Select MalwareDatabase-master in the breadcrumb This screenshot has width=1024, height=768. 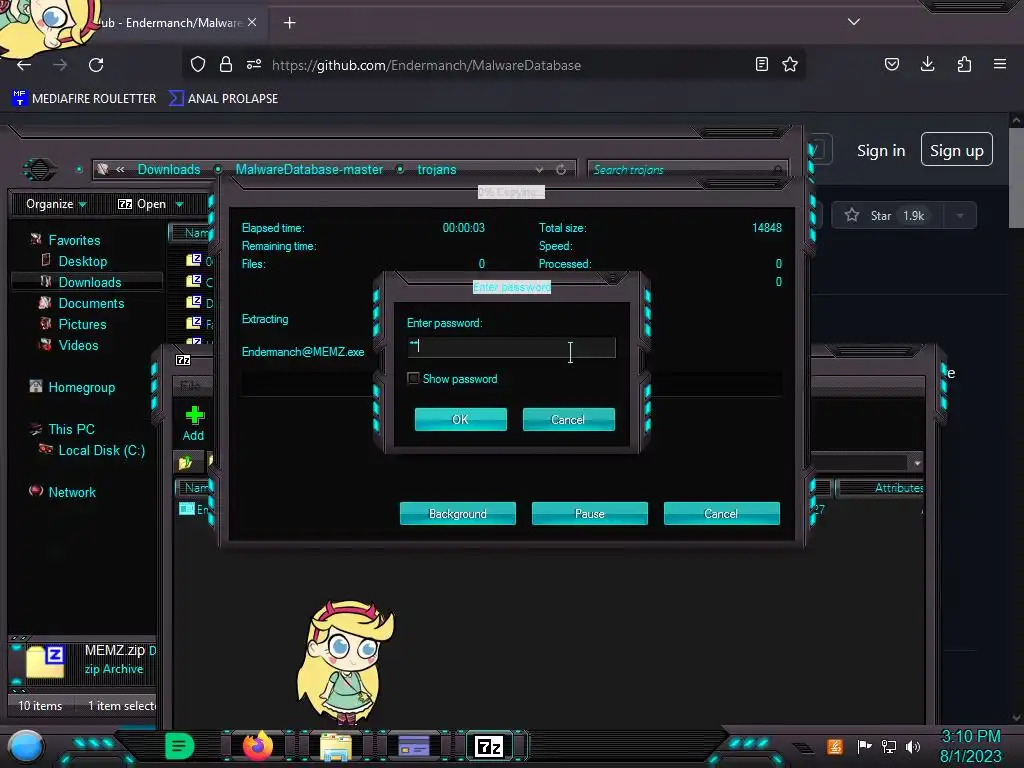[309, 170]
